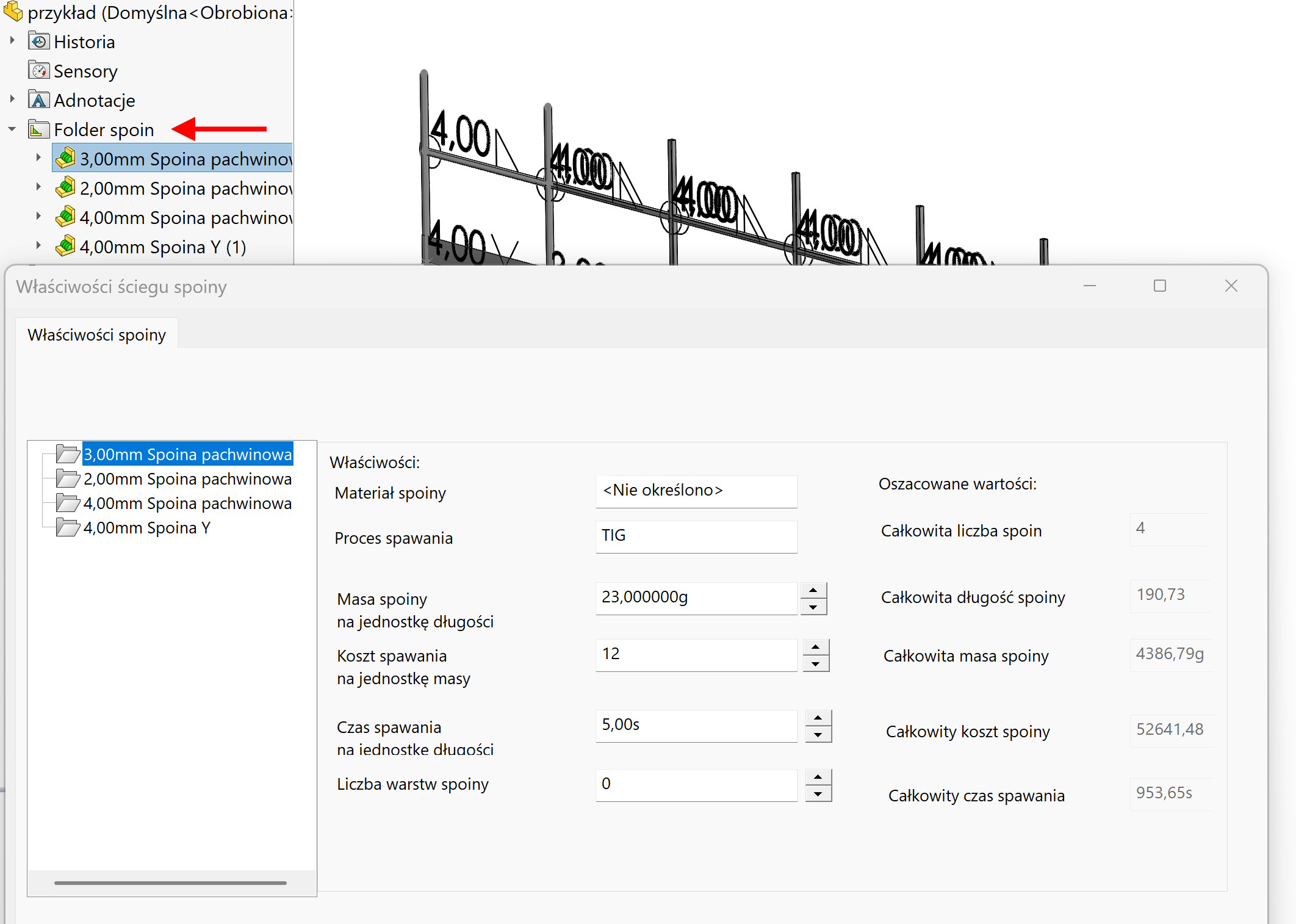Click folder icon of 4,00mm Spoina Y in dialog
Viewport: 1296px width, 924px height.
[68, 527]
